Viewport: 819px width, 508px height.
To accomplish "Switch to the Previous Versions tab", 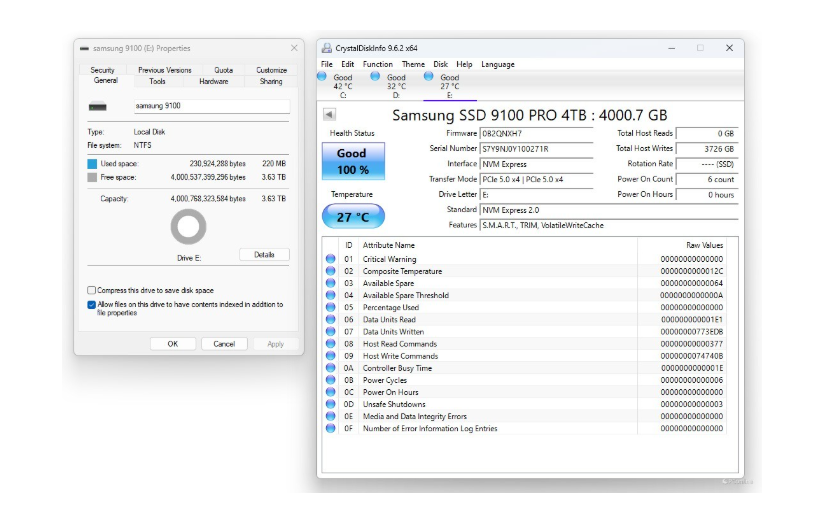I will pos(165,70).
